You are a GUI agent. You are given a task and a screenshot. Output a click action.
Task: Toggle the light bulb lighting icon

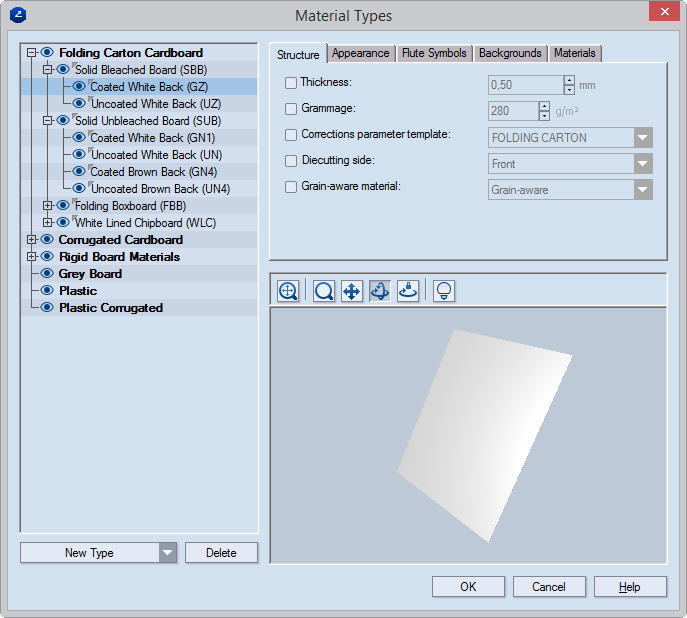[444, 291]
